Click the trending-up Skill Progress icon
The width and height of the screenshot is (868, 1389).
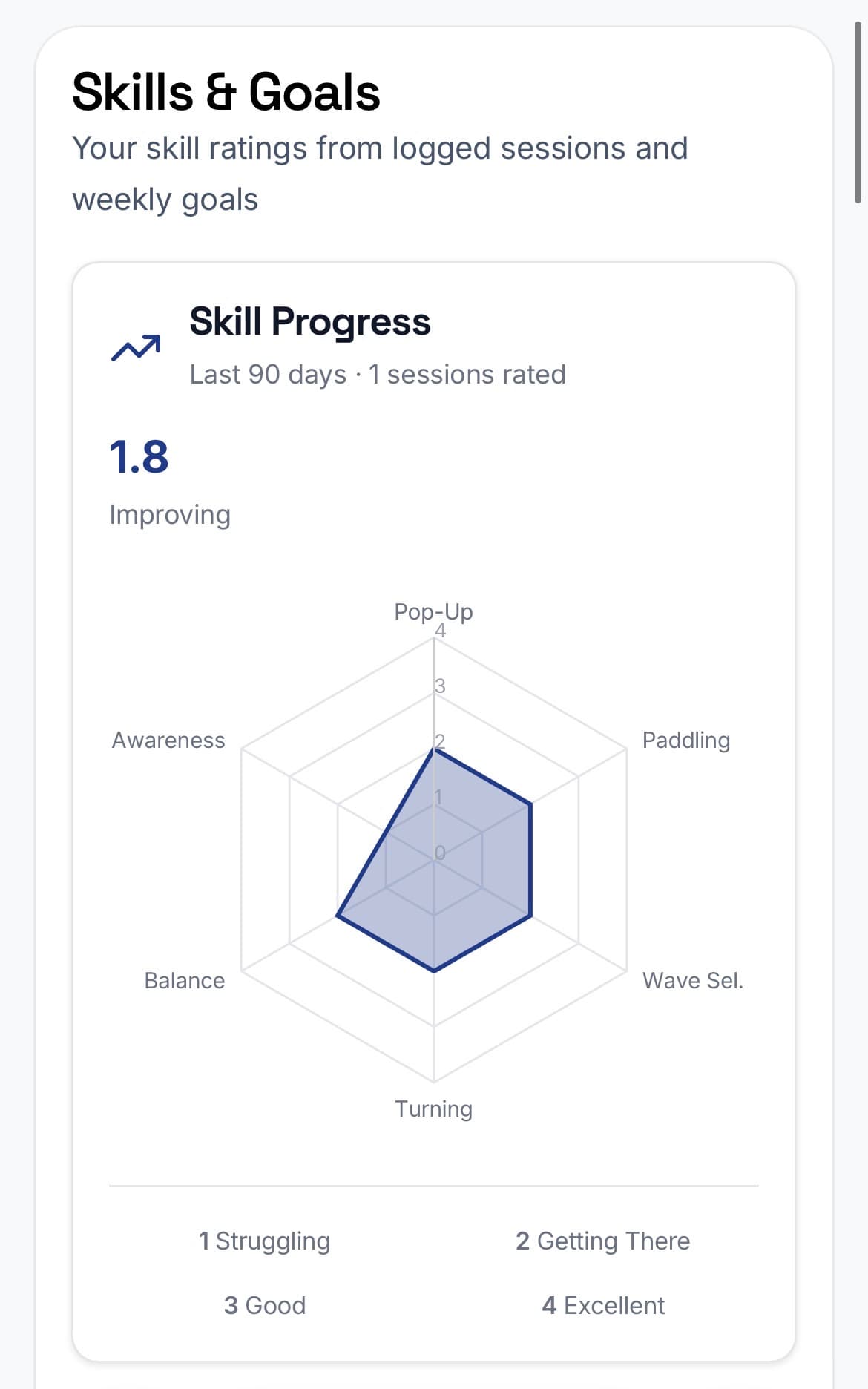[x=136, y=347]
